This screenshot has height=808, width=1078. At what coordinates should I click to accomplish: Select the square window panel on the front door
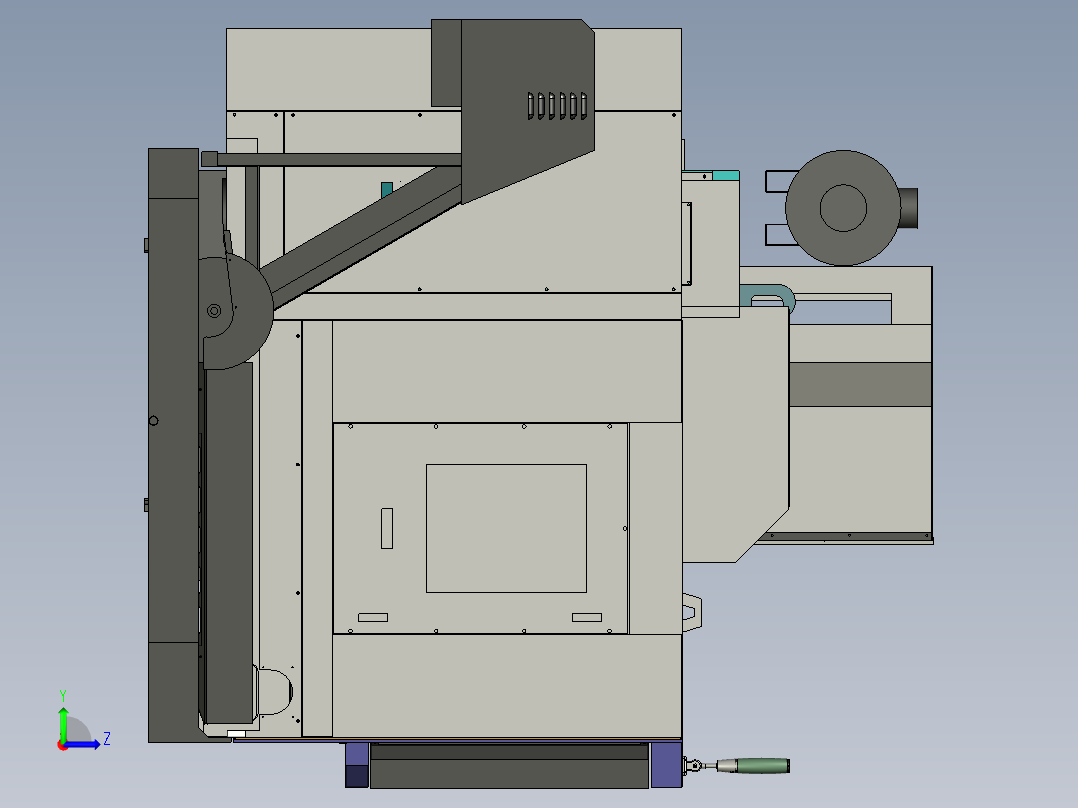click(x=506, y=528)
